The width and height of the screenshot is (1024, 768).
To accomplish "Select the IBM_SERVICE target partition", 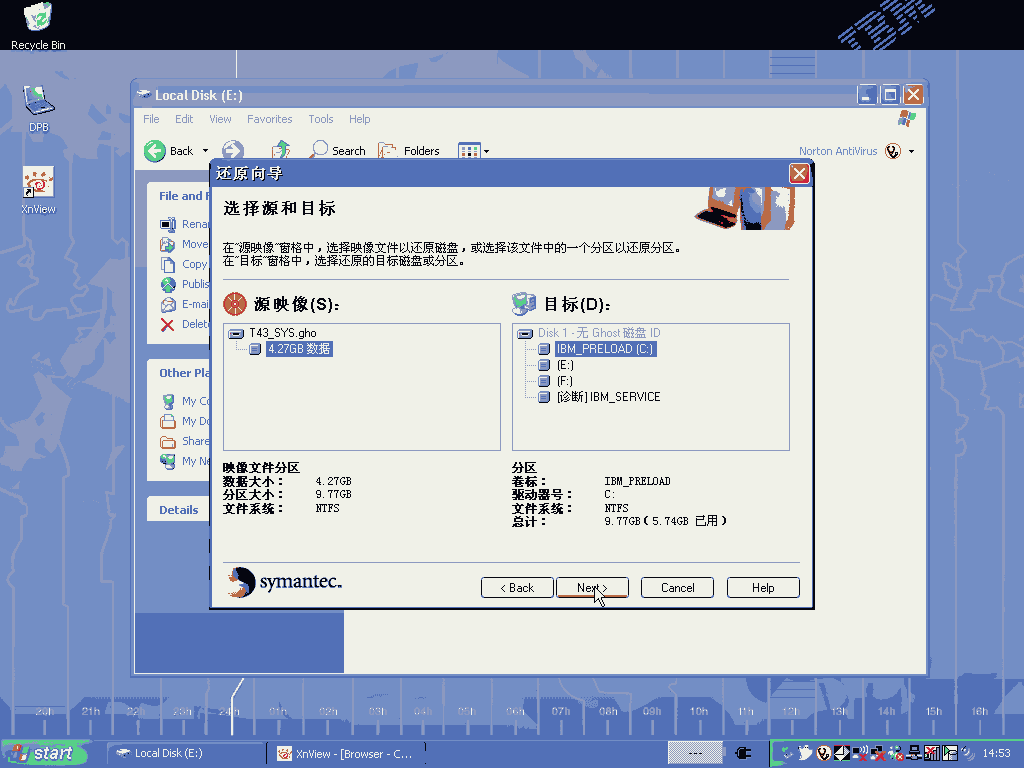I will (608, 397).
